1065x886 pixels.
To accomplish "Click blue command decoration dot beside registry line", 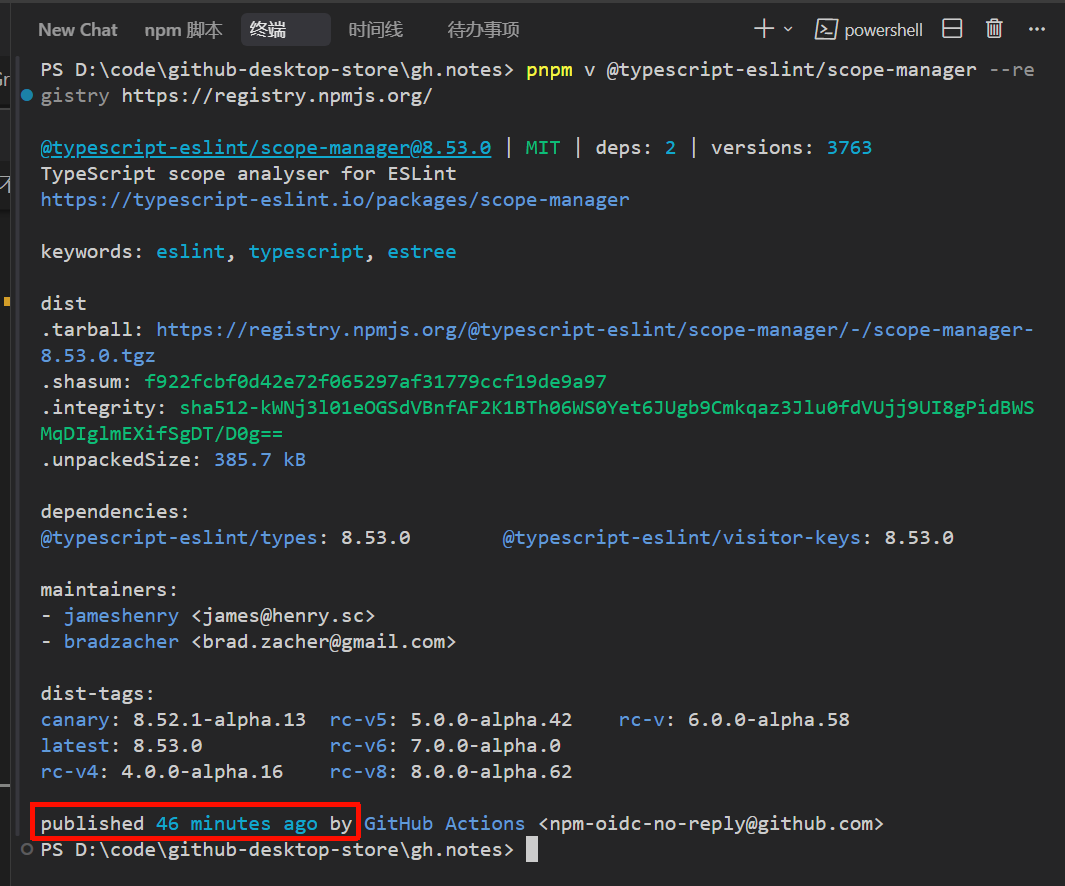I will coord(27,96).
